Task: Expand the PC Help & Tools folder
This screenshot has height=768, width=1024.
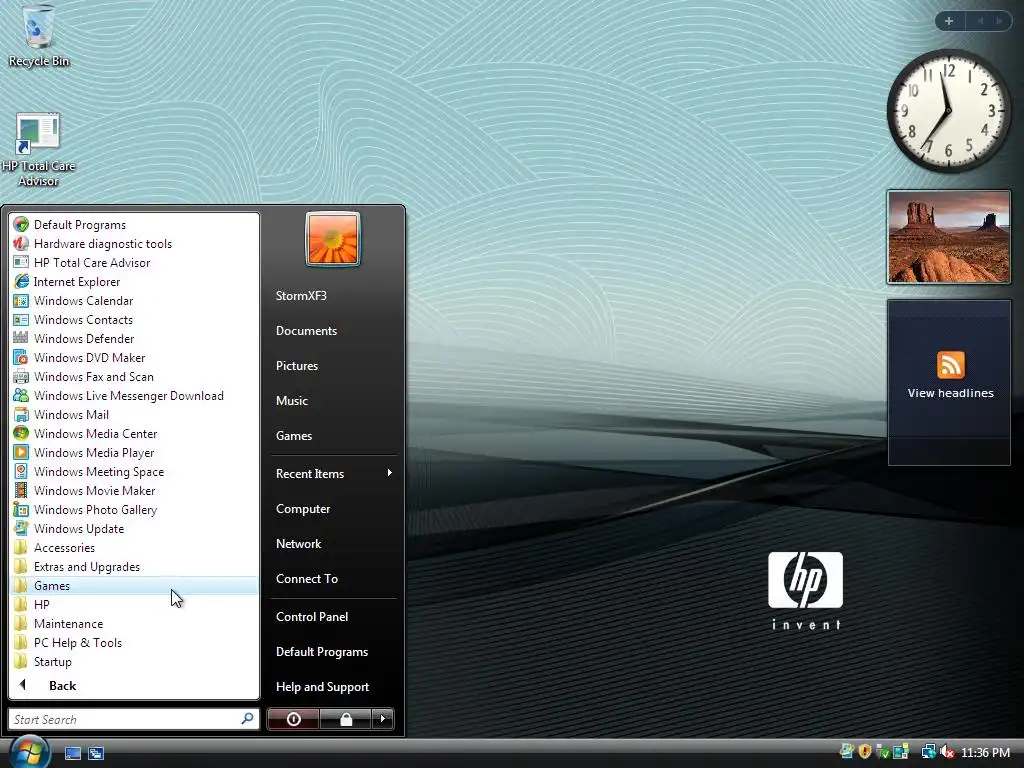Action: click(135, 643)
